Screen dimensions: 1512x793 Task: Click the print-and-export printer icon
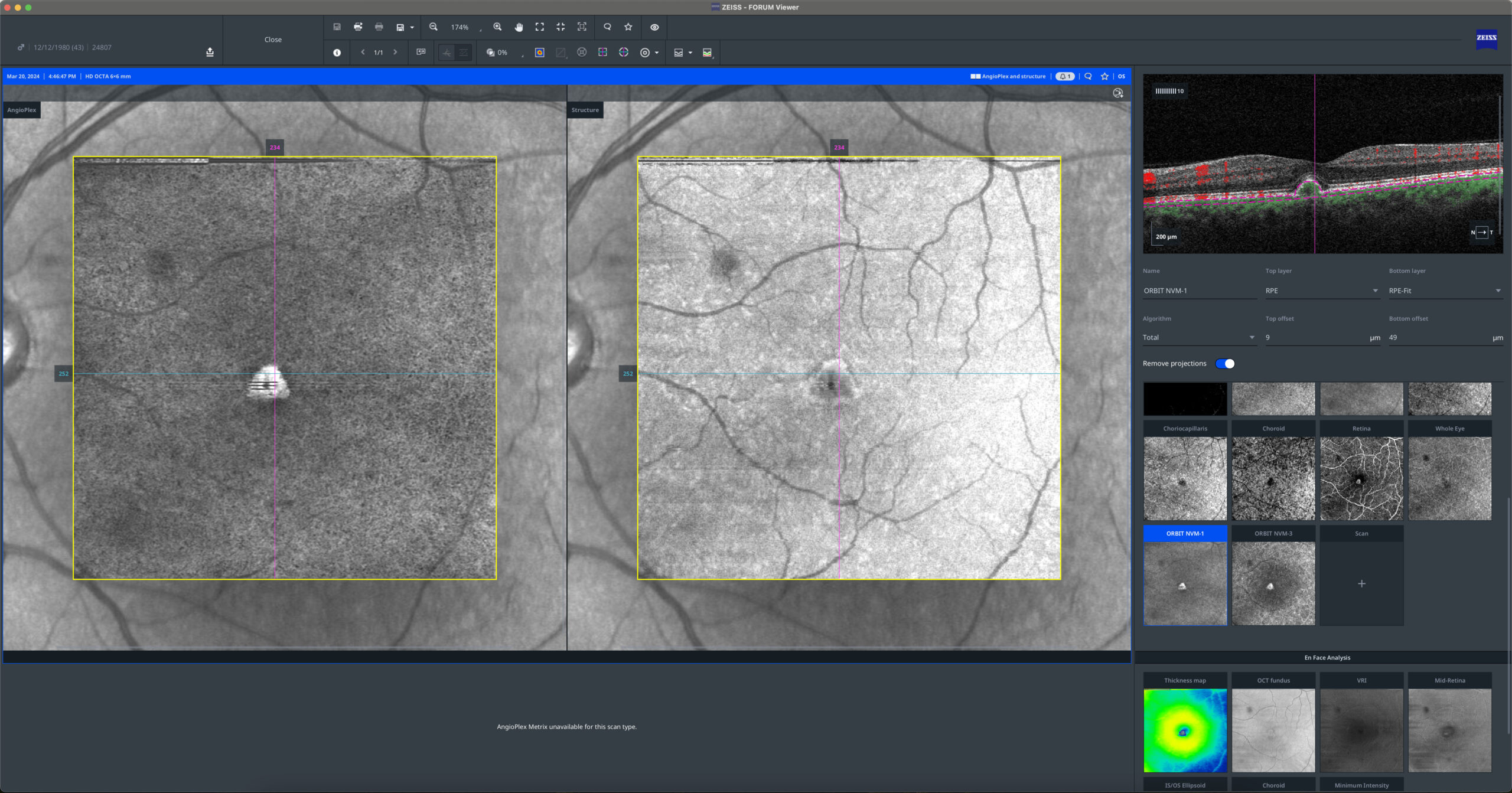pyautogui.click(x=358, y=27)
